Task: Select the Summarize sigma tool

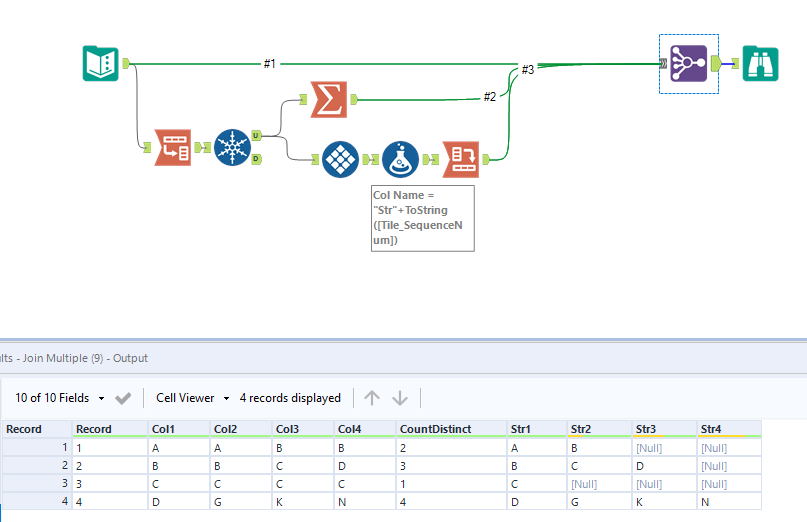Action: 328,99
